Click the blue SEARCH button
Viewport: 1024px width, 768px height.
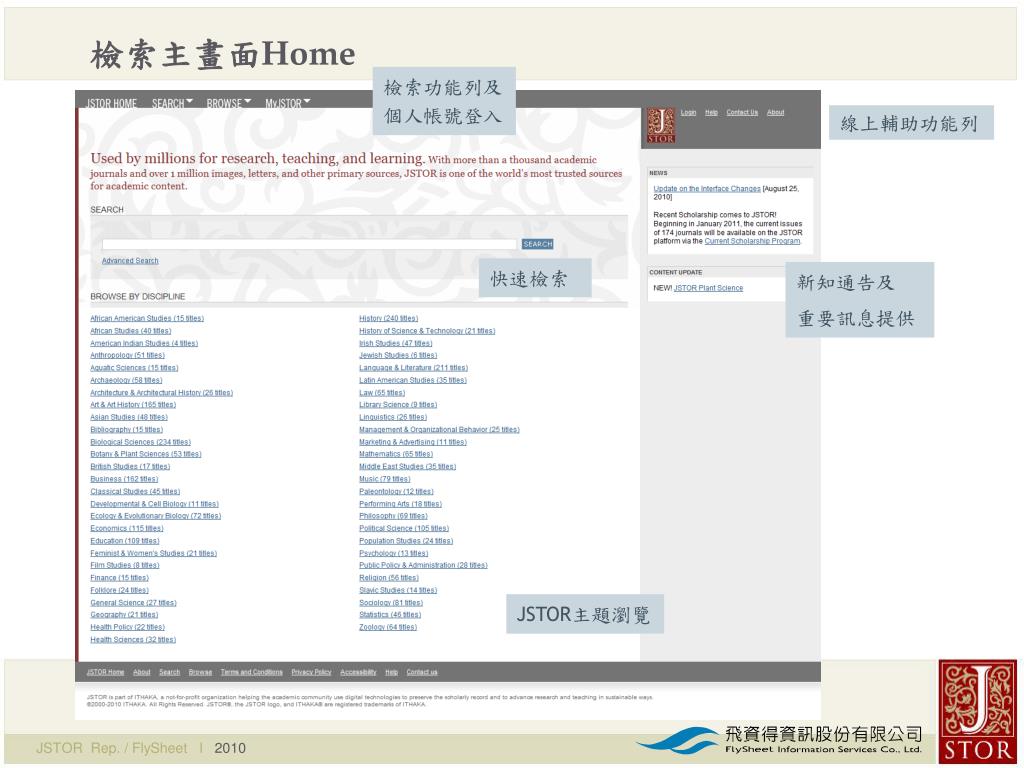[x=537, y=244]
